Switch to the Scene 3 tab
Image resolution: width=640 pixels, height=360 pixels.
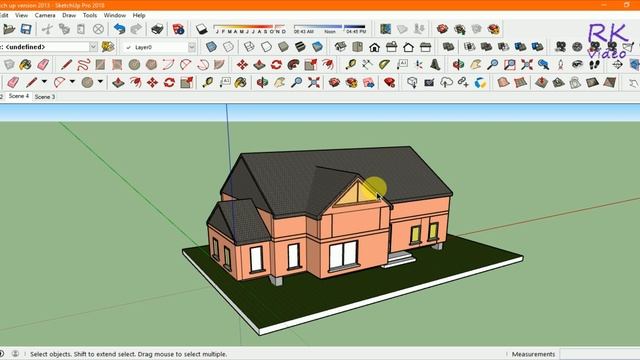pyautogui.click(x=44, y=97)
